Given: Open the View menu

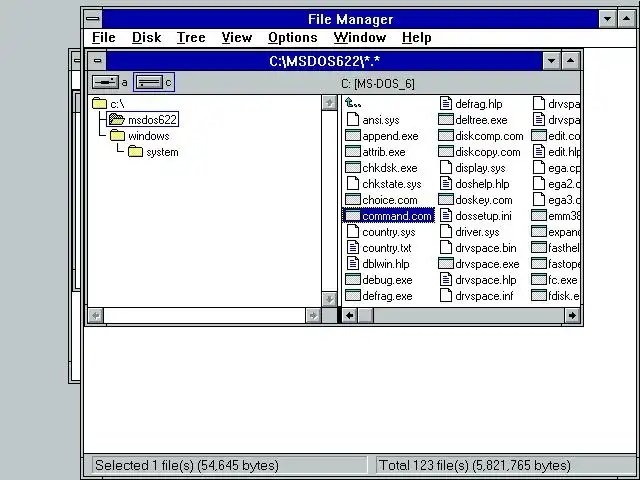Looking at the screenshot, I should coord(237,38).
